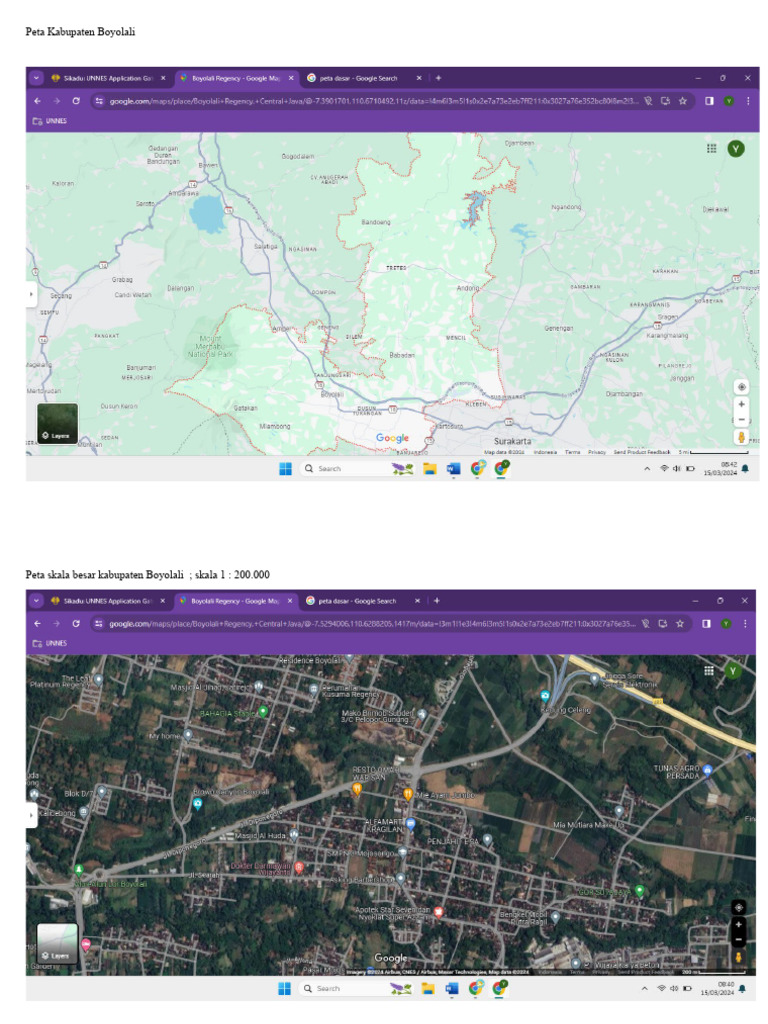This screenshot has width=768, height=1024.
Task: Toggle the browser side panel in upper window
Action: click(709, 101)
